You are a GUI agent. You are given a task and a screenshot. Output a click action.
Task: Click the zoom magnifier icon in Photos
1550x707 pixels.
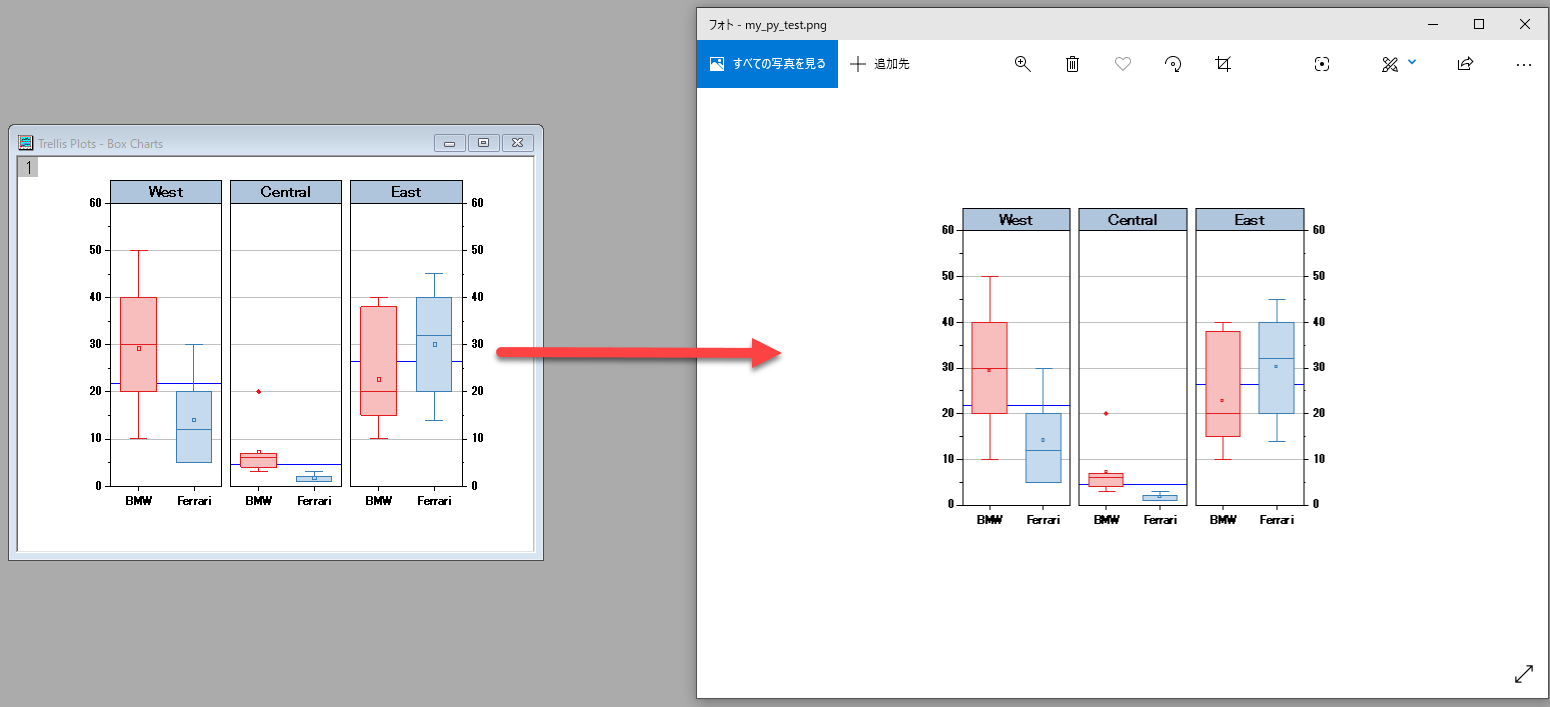(x=1022, y=64)
